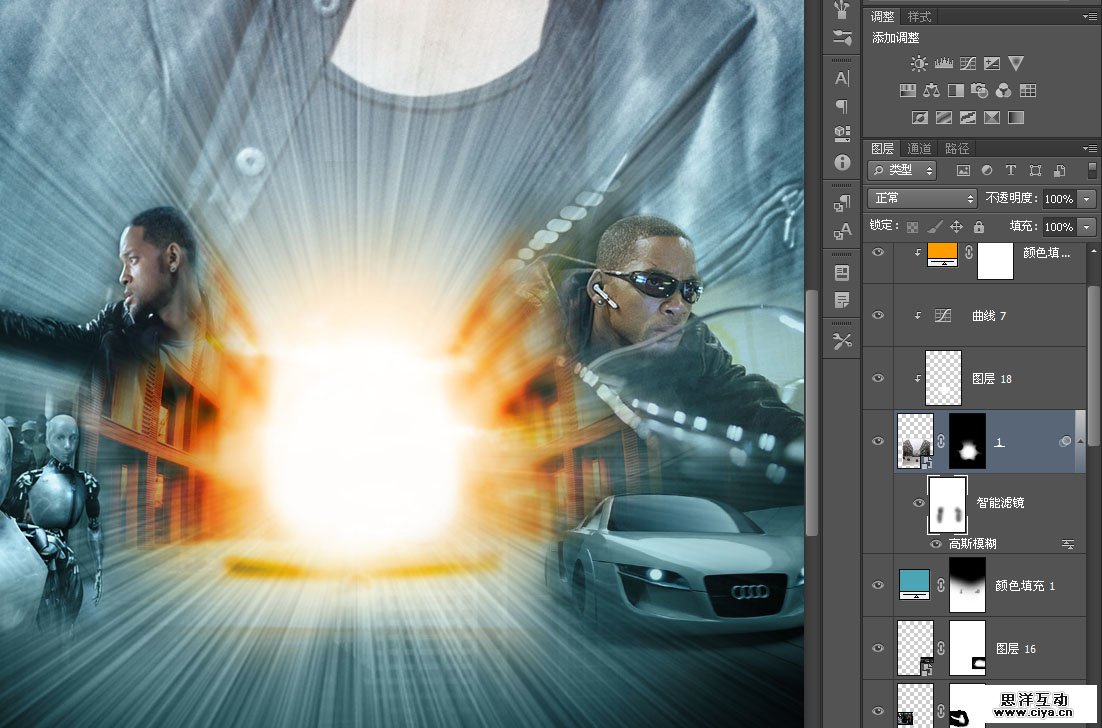Add a Levels adjustment layer
The image size is (1102, 728).
pyautogui.click(x=943, y=64)
